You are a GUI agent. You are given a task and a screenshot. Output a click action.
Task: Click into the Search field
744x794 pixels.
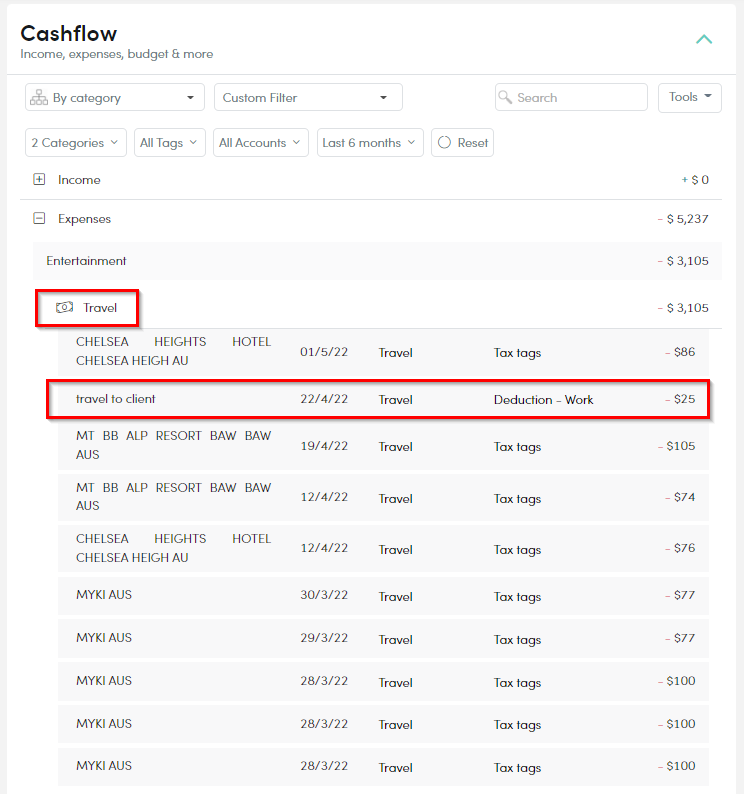click(571, 97)
